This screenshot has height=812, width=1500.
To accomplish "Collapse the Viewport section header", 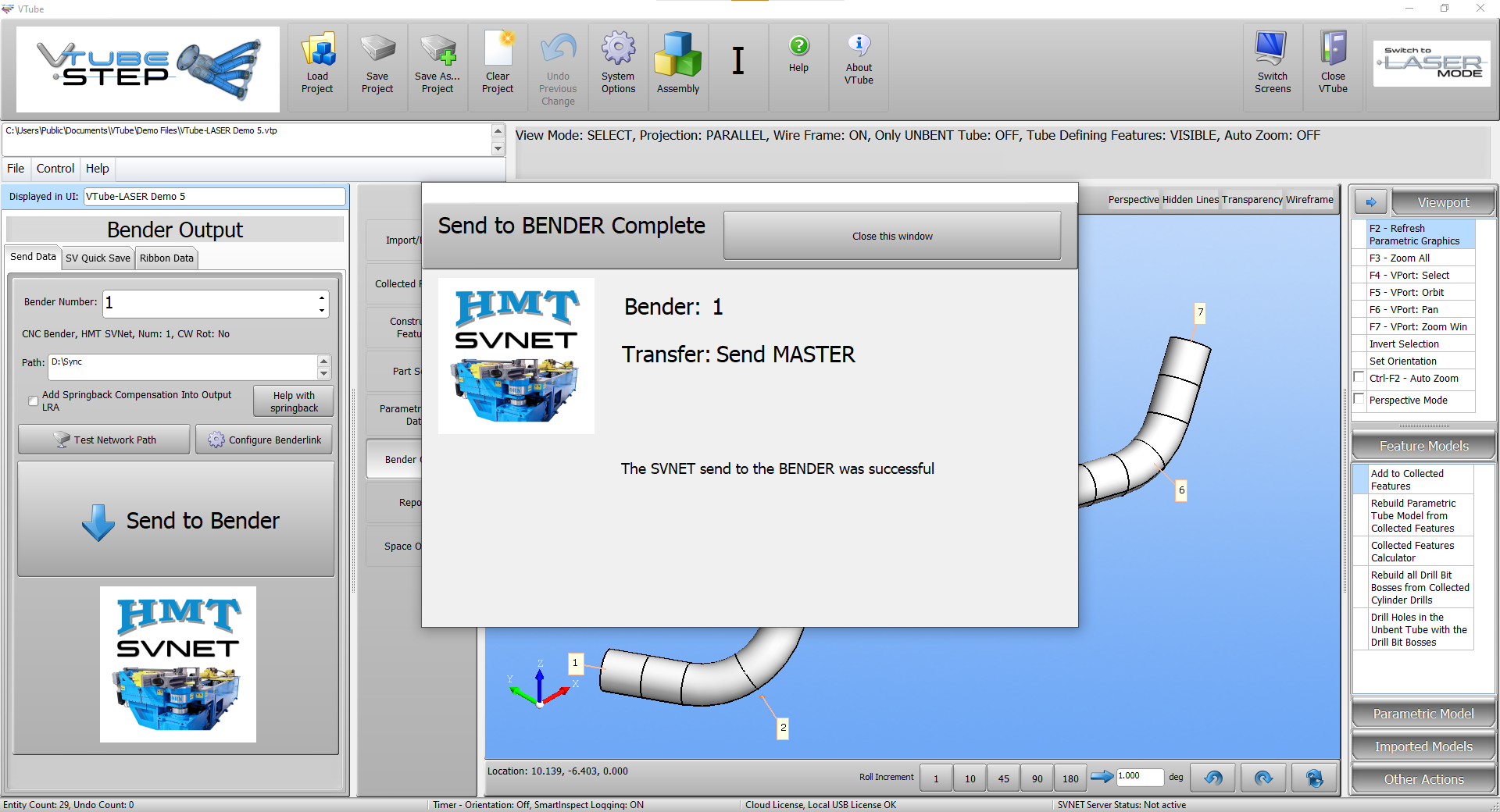I will click(1443, 202).
